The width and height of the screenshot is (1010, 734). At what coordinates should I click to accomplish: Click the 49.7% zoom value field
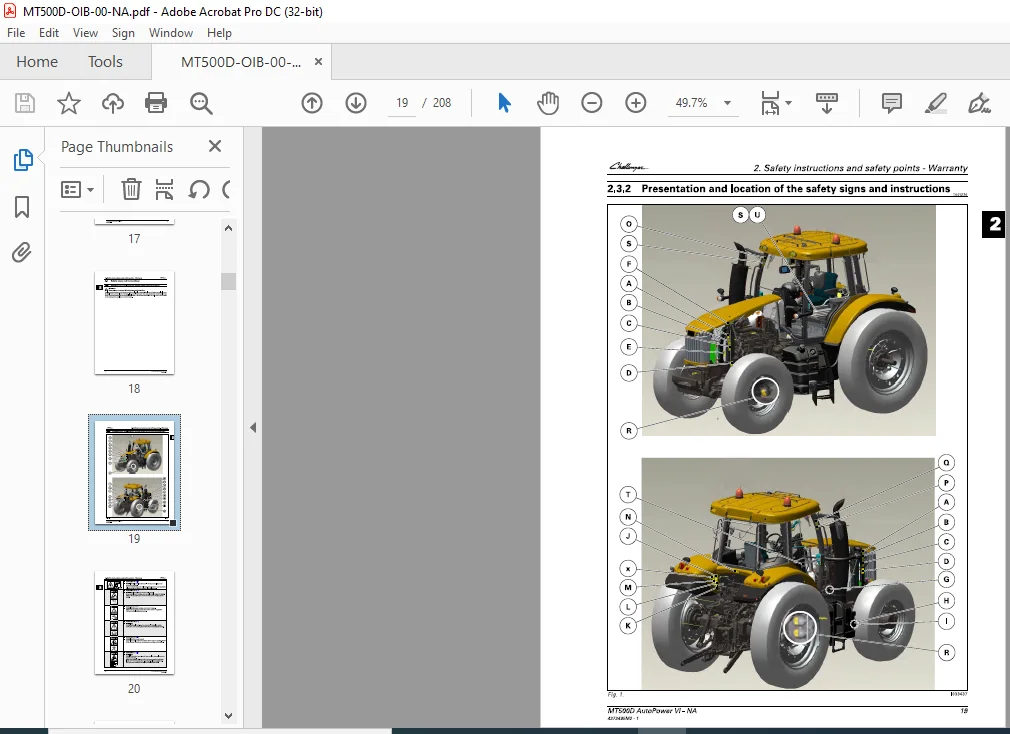click(691, 103)
